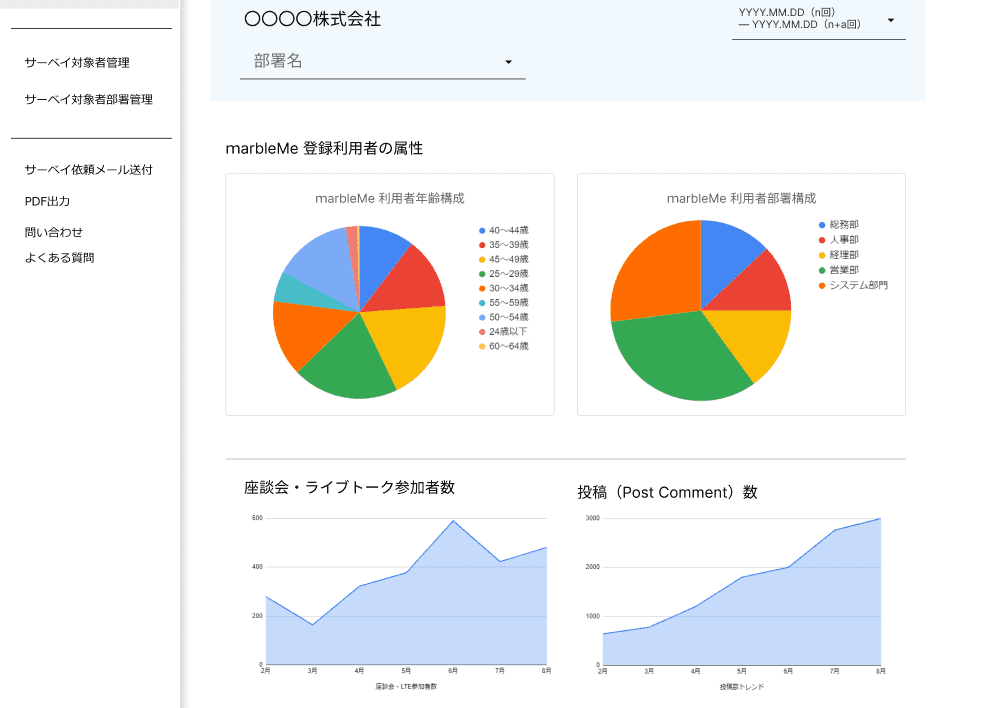The image size is (1002, 708).
Task: Open the 問い合わせ sidebar link
Action: click(x=54, y=232)
